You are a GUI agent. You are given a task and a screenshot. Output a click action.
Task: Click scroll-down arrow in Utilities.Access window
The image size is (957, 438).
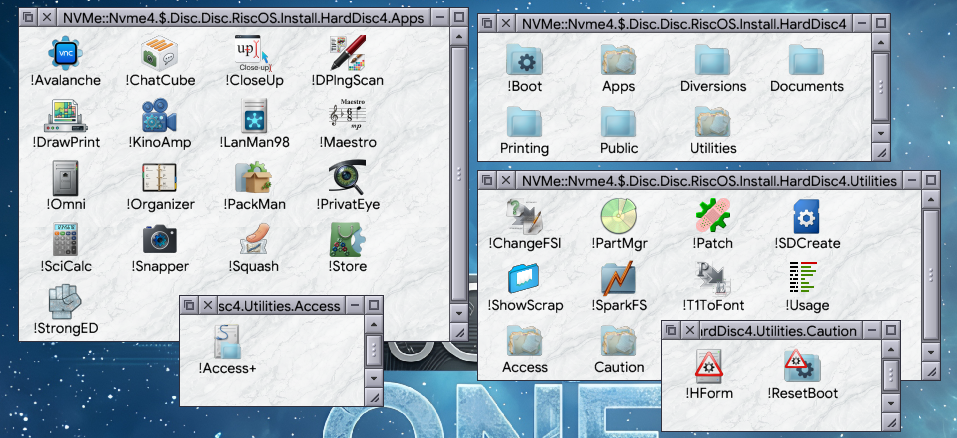coord(374,378)
